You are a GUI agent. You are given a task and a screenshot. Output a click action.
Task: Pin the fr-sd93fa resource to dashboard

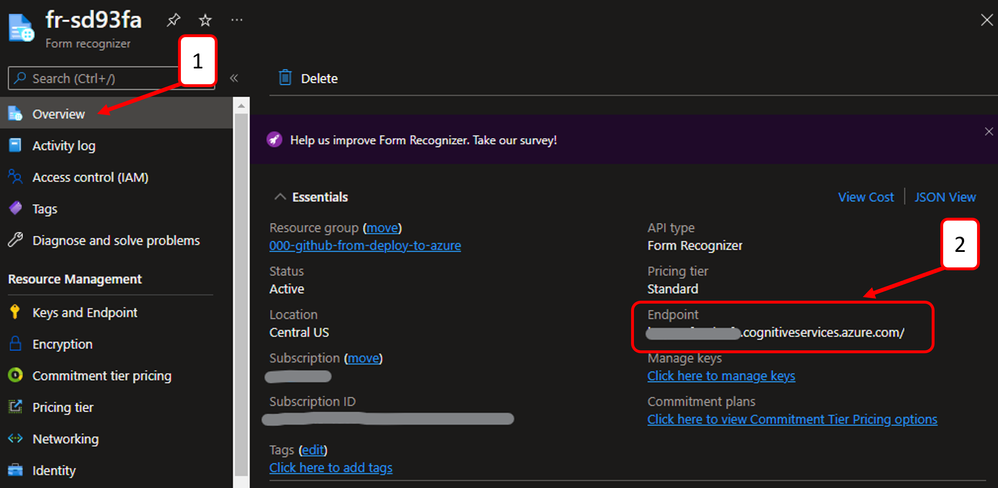click(x=173, y=20)
